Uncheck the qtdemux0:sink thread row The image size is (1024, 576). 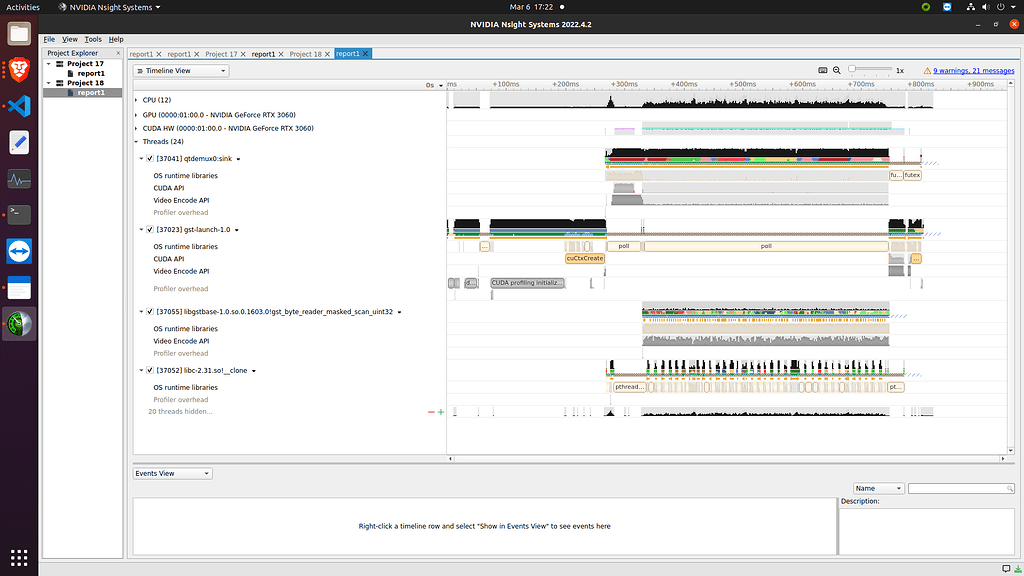pyautogui.click(x=150, y=158)
